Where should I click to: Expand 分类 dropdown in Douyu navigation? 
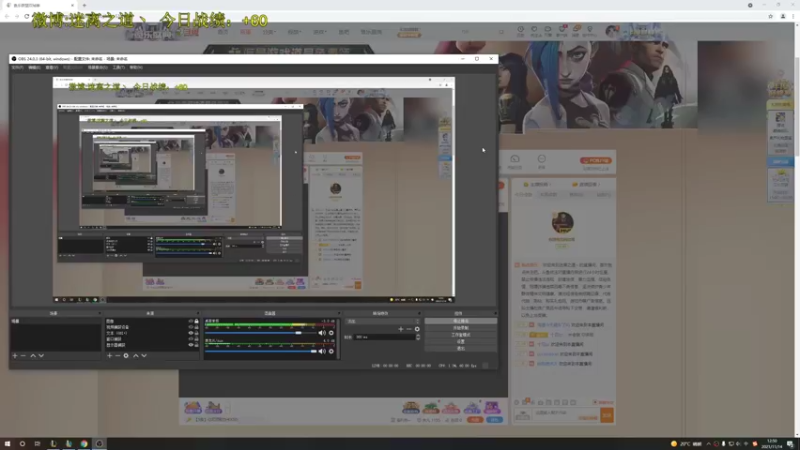click(269, 32)
